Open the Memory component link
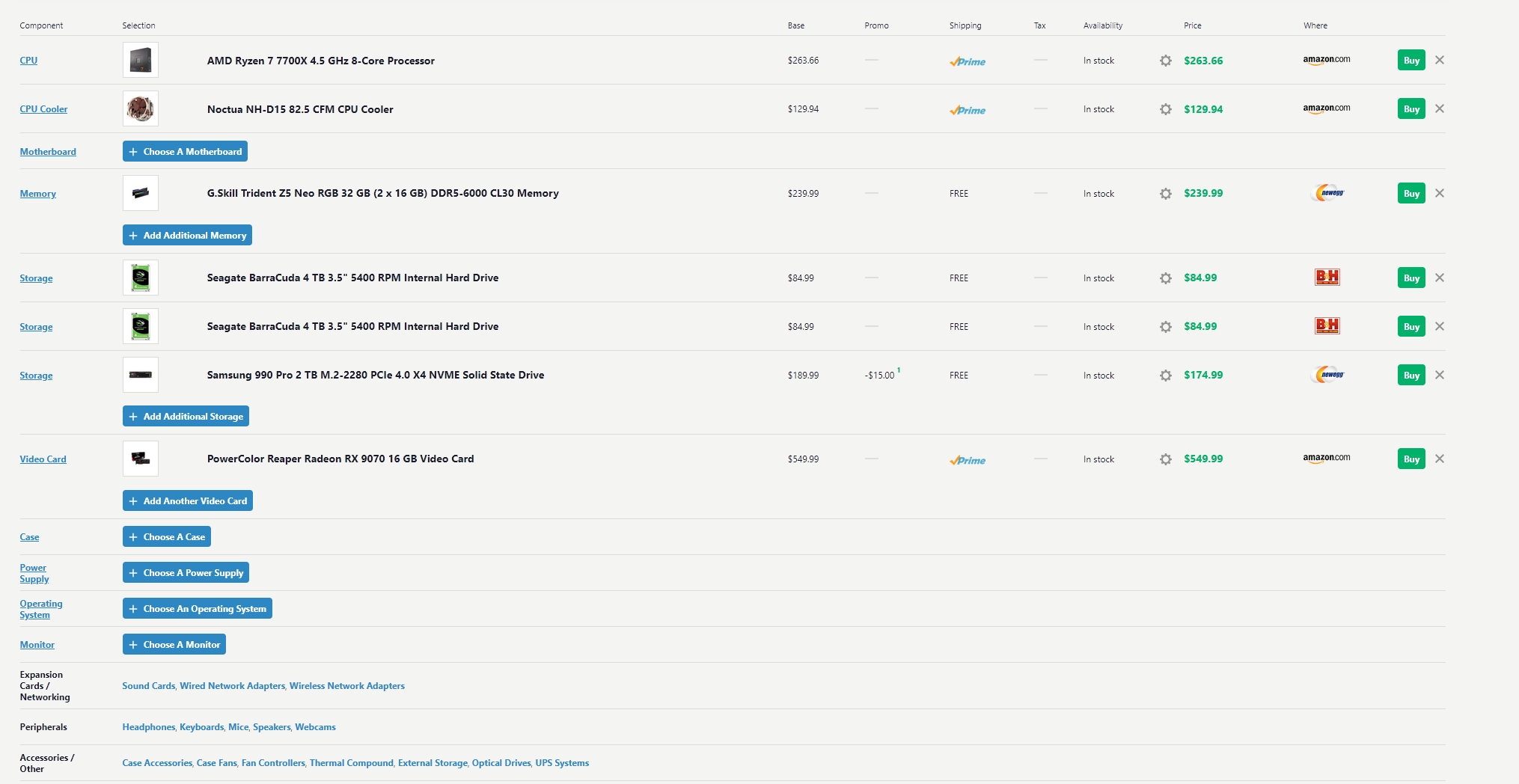1519x784 pixels. pos(38,194)
